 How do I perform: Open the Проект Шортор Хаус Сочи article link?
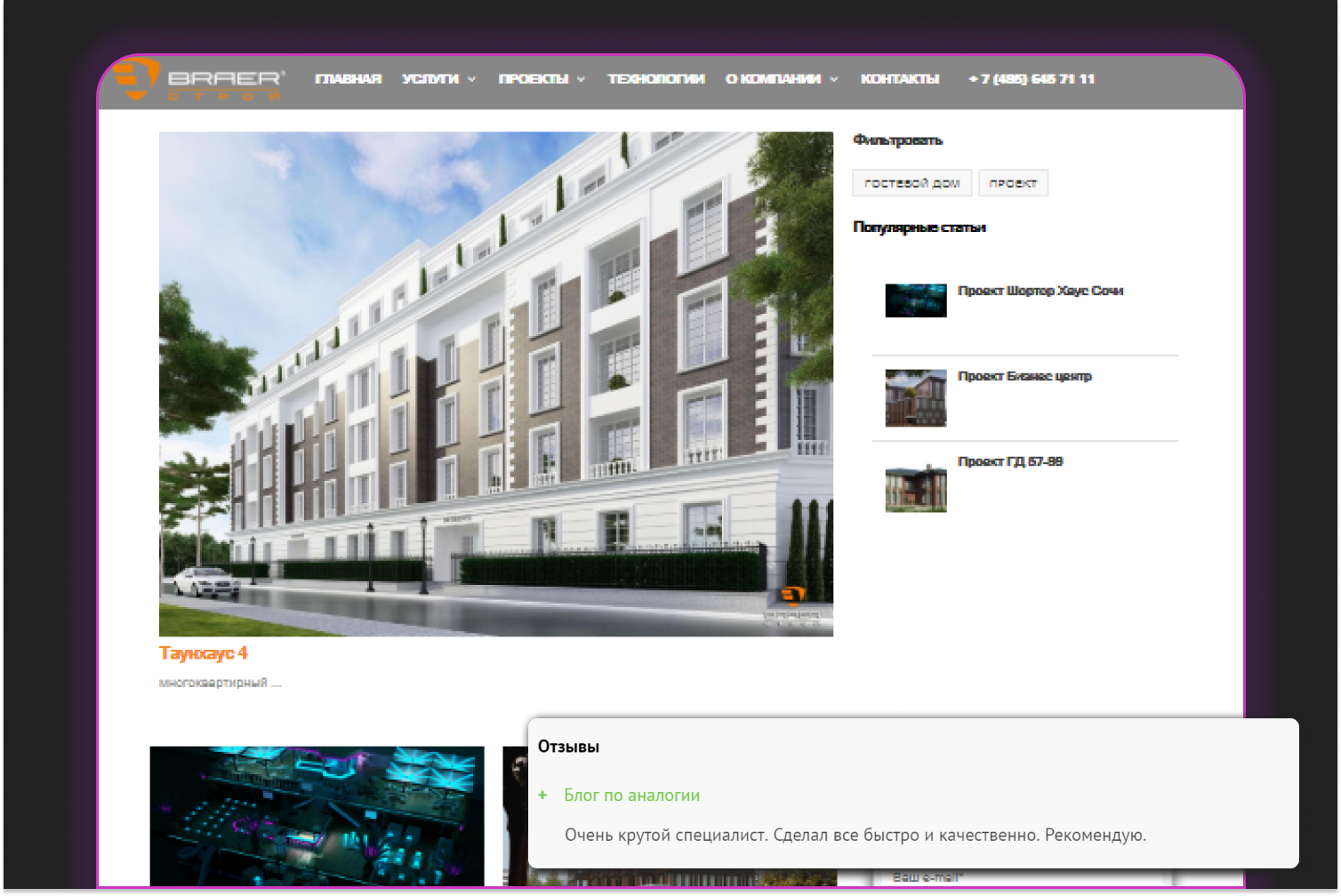click(1040, 291)
